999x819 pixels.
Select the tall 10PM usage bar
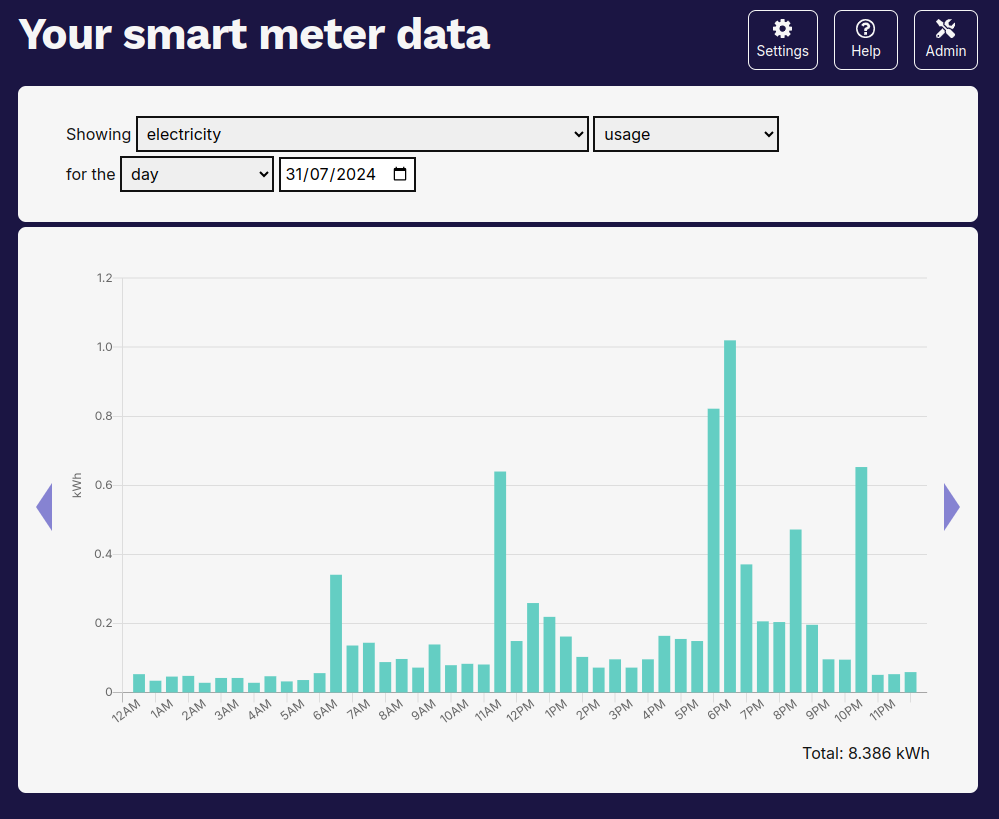861,579
